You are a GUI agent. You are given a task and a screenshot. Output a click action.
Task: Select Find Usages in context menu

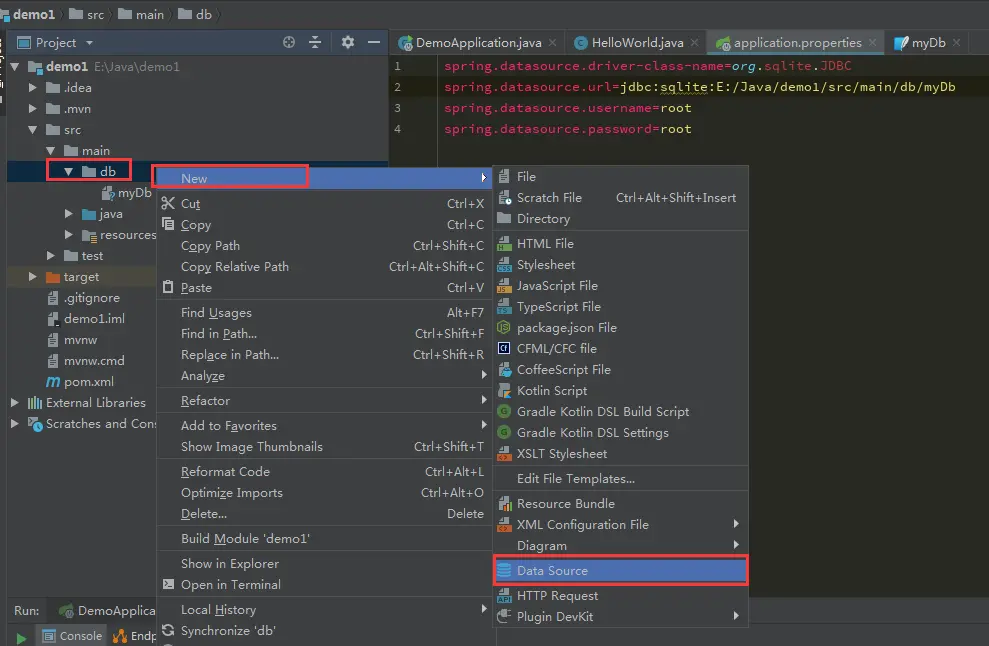pyautogui.click(x=325, y=312)
